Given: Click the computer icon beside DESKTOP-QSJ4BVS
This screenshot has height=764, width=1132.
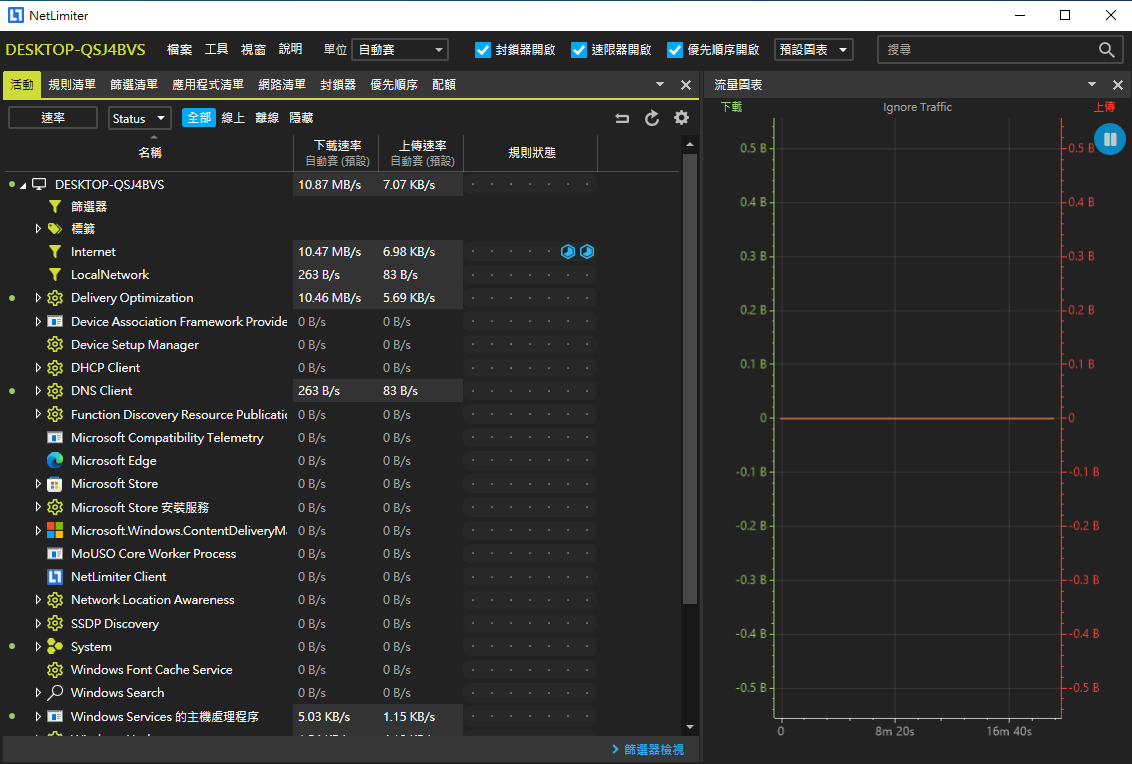Looking at the screenshot, I should click(39, 184).
